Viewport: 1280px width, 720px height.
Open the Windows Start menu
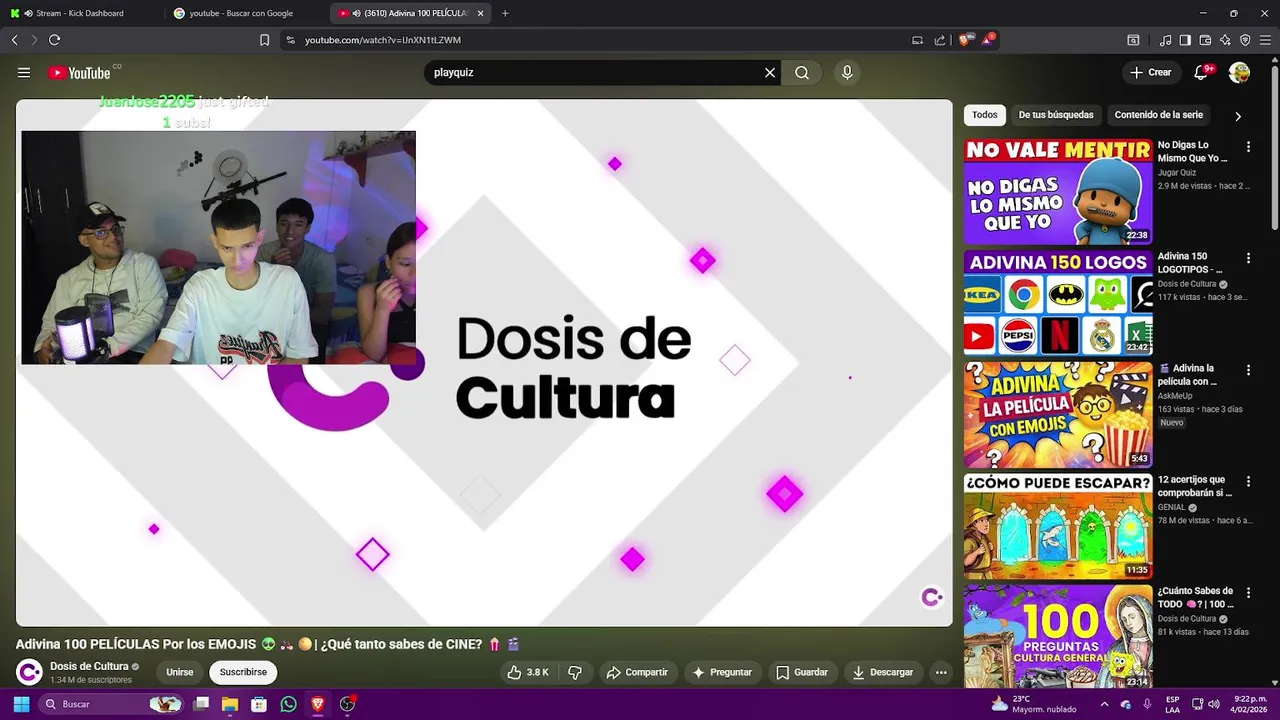click(x=21, y=704)
